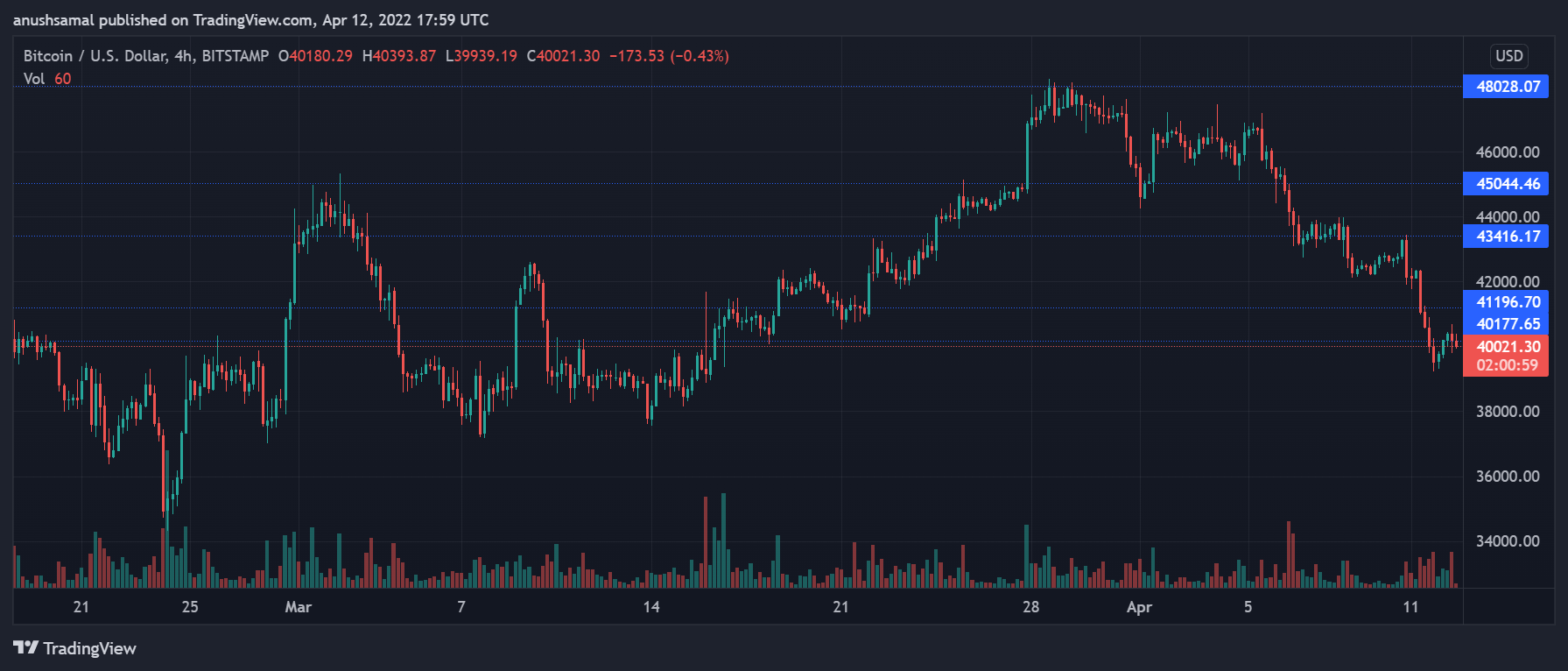The height and width of the screenshot is (671, 1568).
Task: Click the Vol 60 indicator label
Action: (47, 79)
